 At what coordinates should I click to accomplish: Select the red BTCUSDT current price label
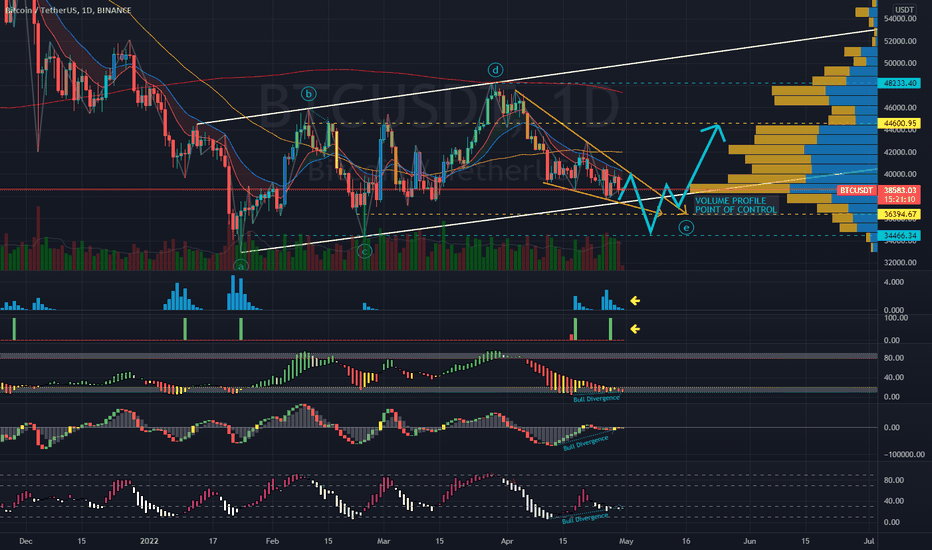[x=856, y=190]
